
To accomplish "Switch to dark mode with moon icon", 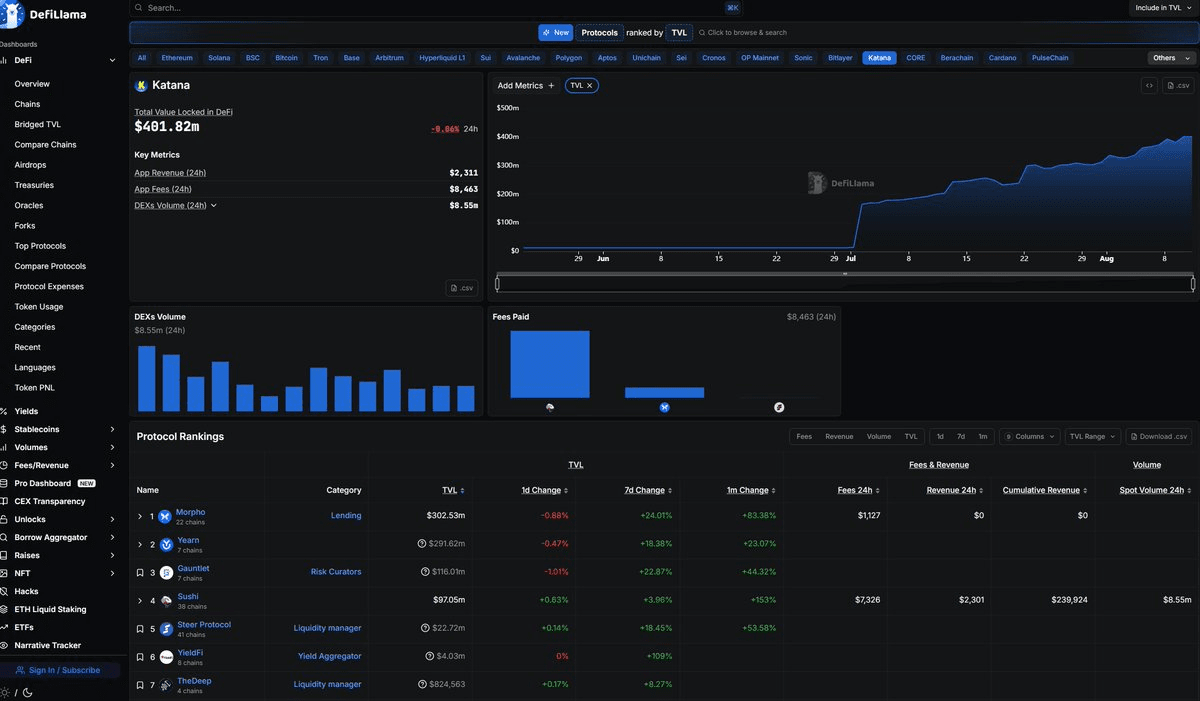I will click(x=27, y=692).
